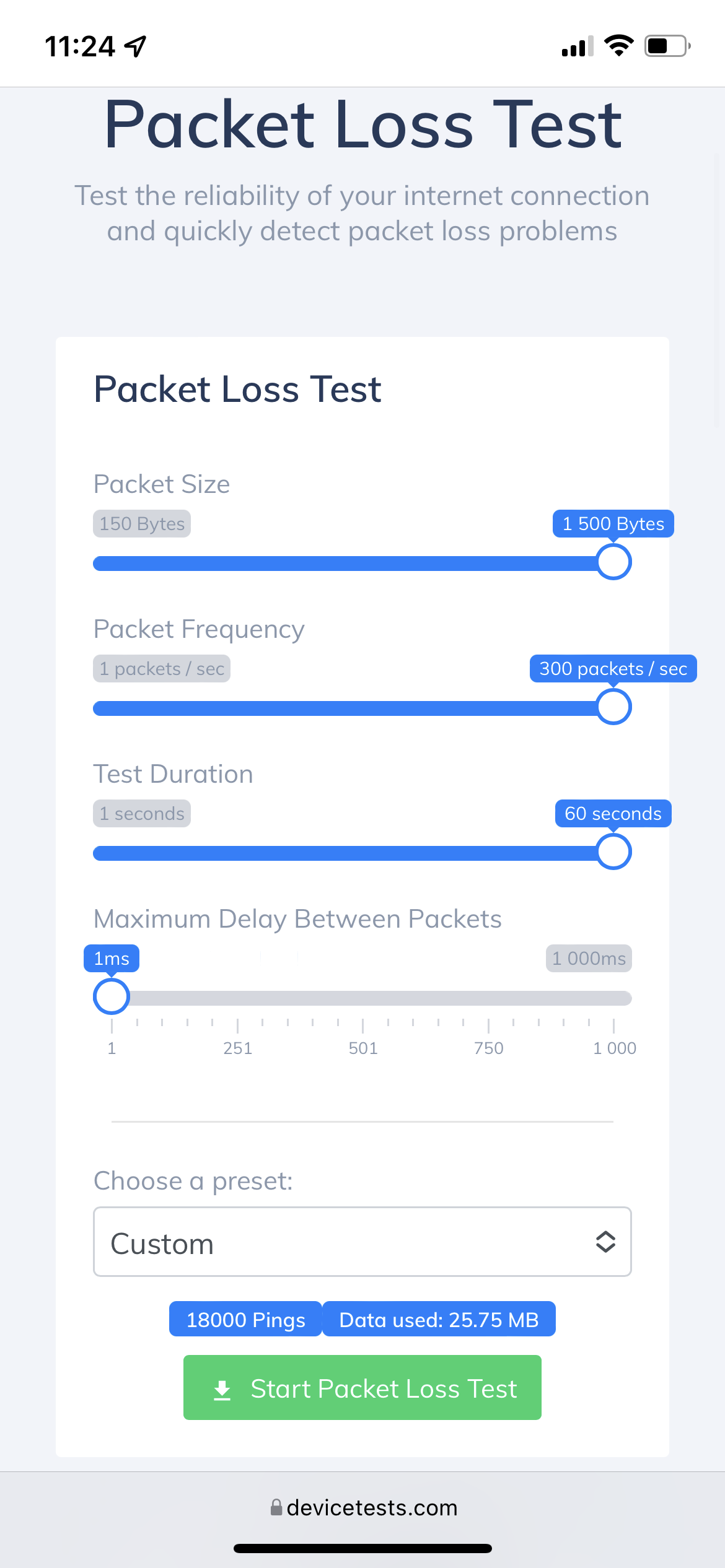The image size is (725, 1568).
Task: Click the 150 Bytes minimum label
Action: pos(142,524)
